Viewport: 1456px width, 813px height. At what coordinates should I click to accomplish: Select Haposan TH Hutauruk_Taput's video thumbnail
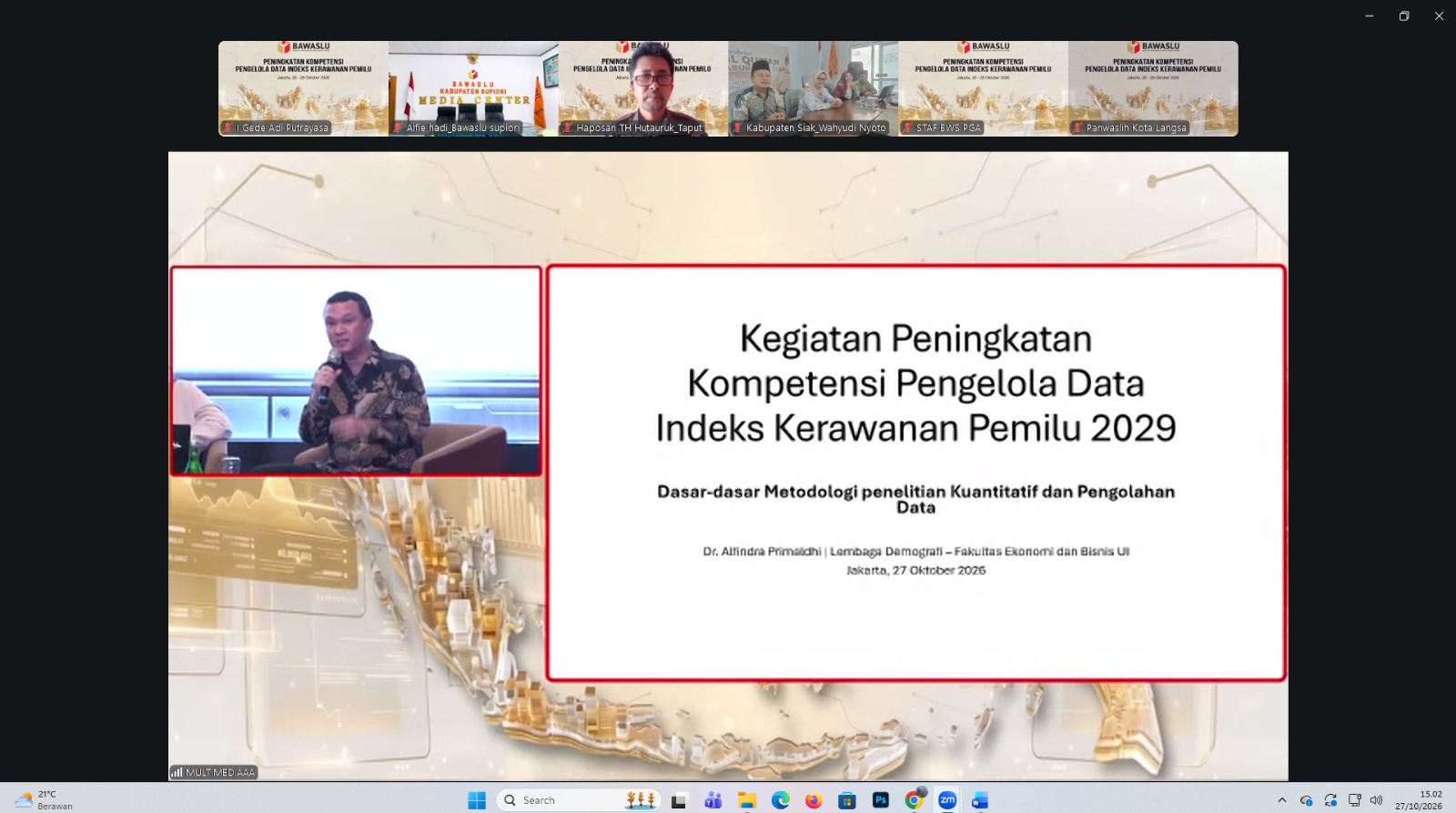click(x=643, y=88)
